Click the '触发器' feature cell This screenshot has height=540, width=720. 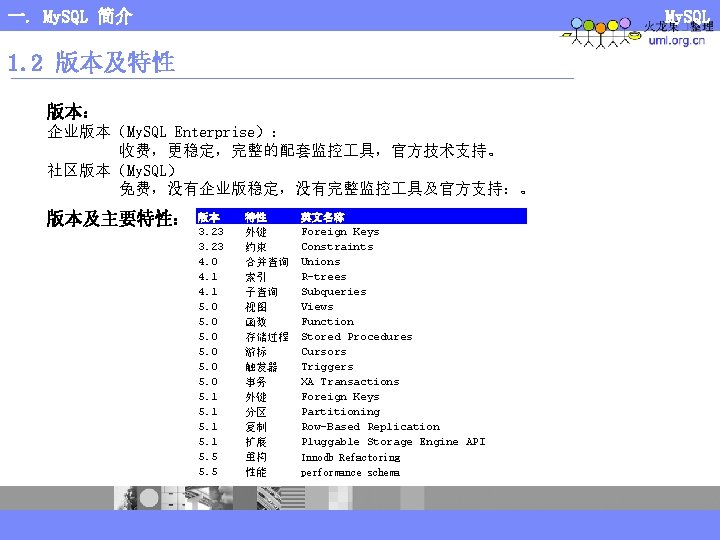point(261,367)
